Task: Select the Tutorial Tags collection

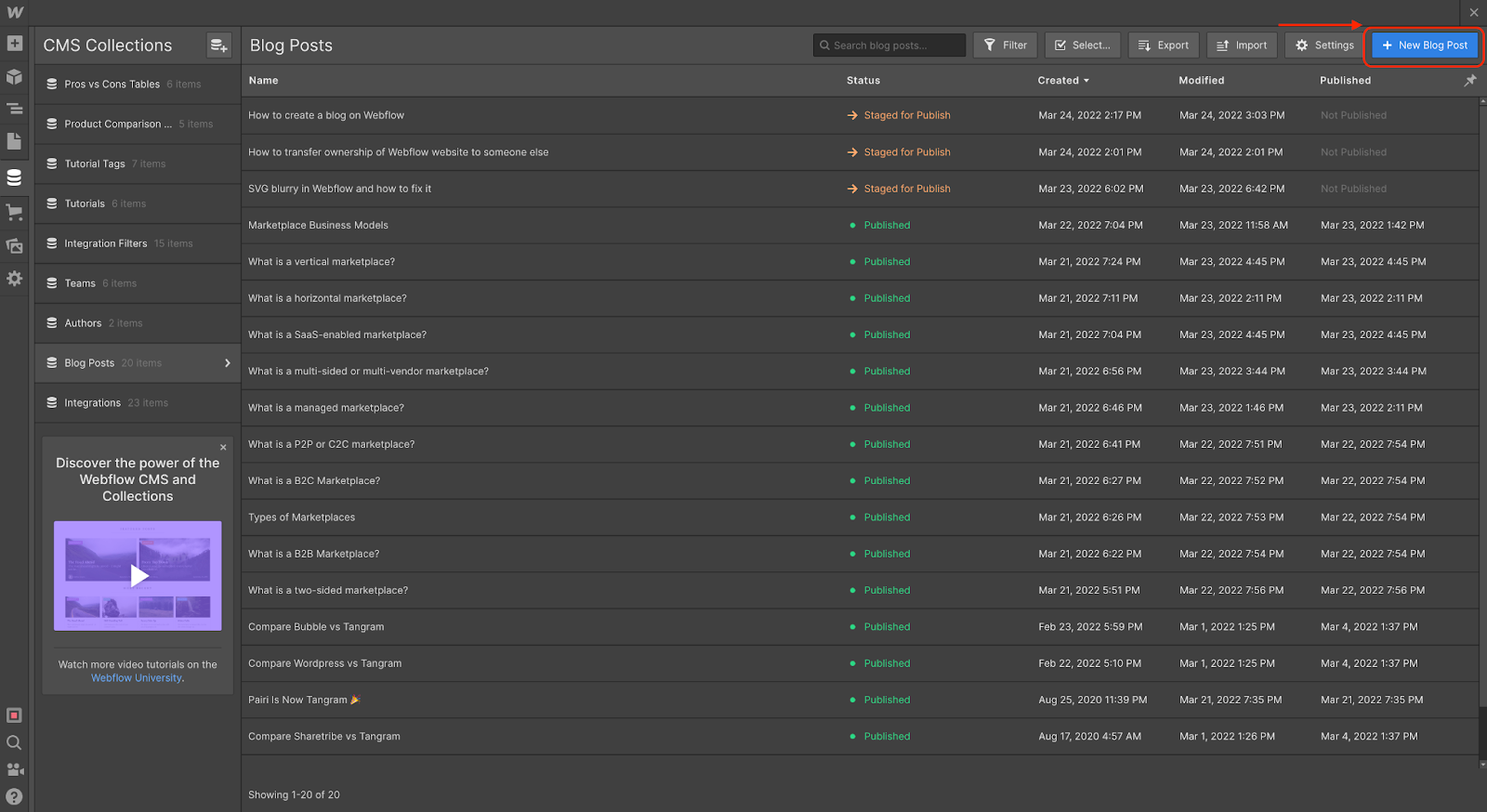Action: (x=138, y=164)
